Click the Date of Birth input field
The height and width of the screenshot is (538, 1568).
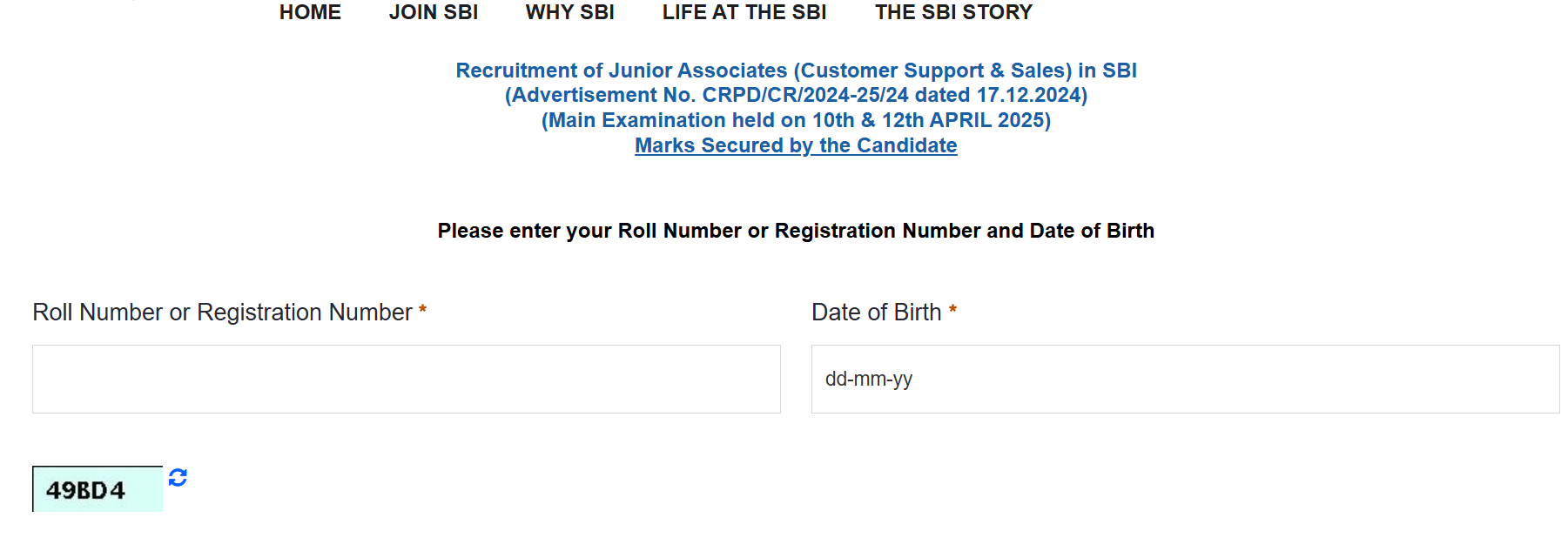tap(1184, 379)
